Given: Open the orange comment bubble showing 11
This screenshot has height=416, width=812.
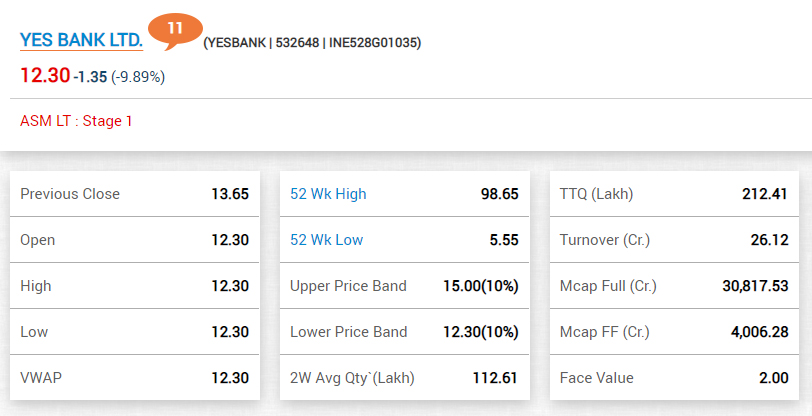Looking at the screenshot, I should [175, 29].
